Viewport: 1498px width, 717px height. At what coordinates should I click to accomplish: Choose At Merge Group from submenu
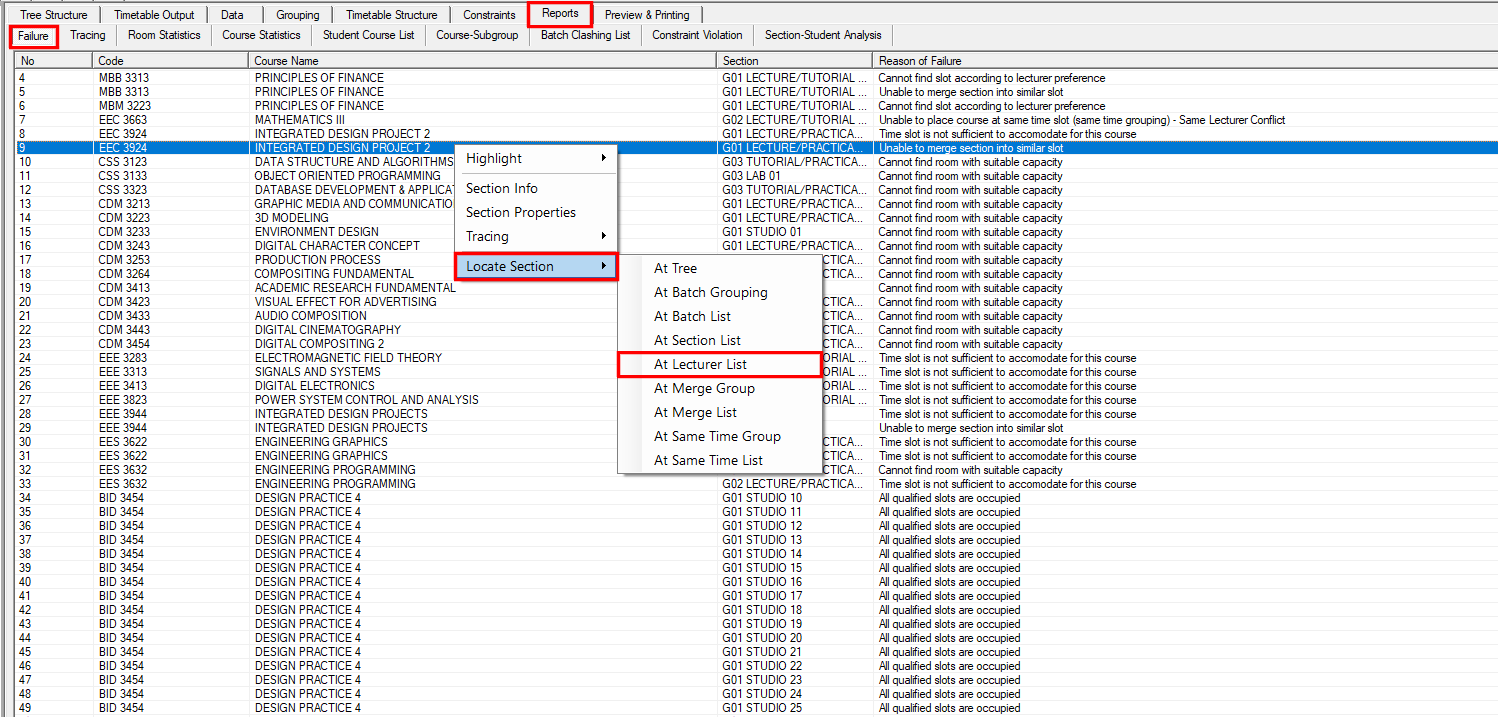720,388
